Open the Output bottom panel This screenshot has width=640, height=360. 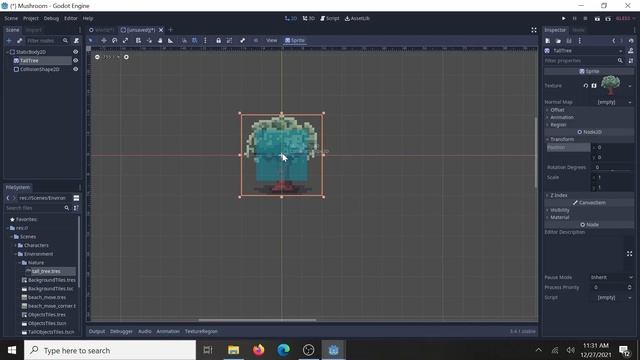(97, 331)
